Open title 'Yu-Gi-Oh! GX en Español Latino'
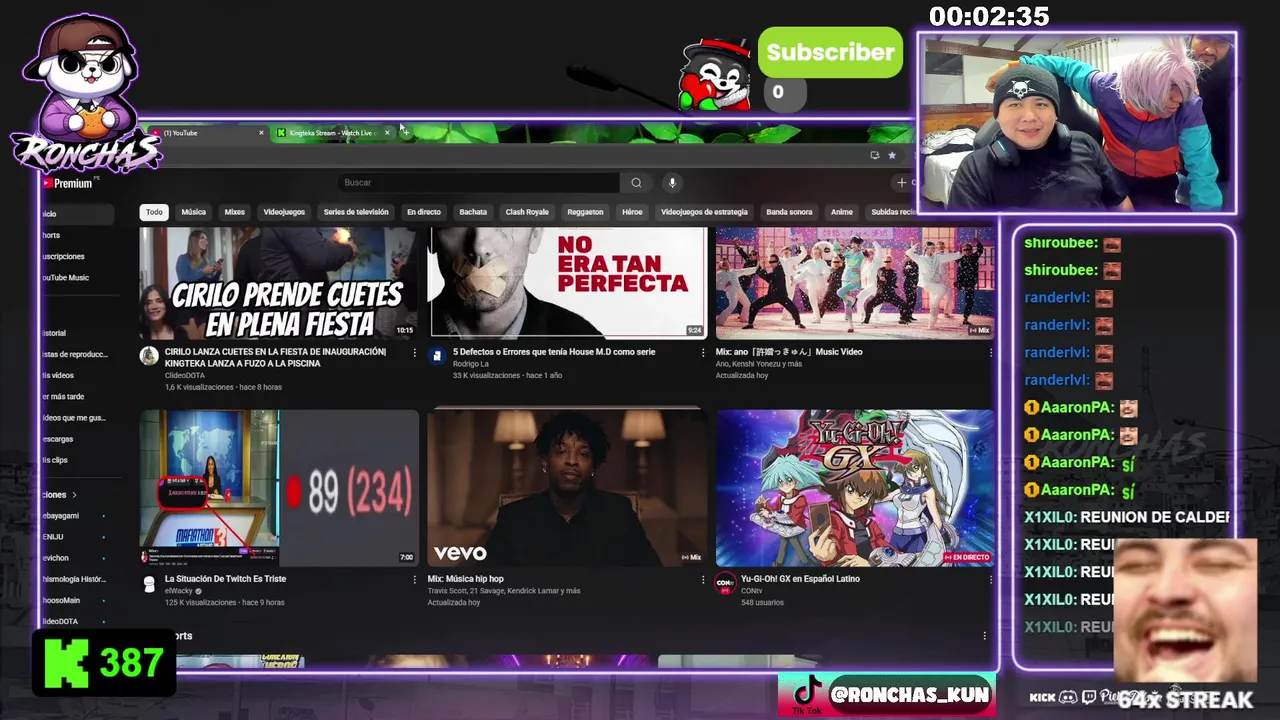 800,579
